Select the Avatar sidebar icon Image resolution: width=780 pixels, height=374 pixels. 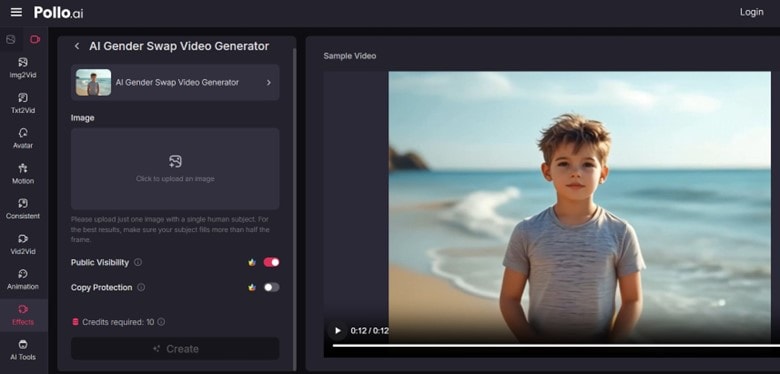point(23,138)
